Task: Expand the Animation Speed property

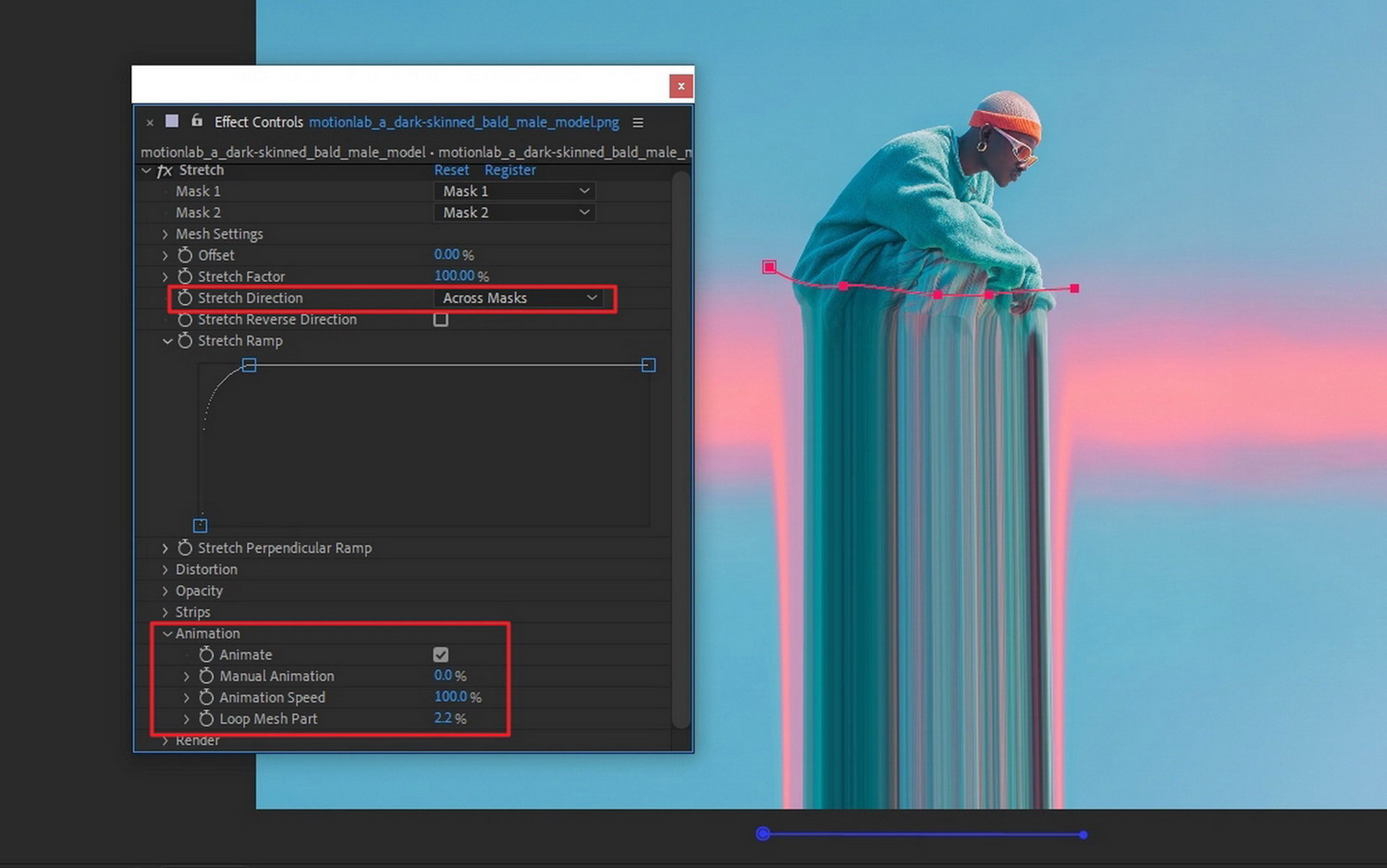Action: (x=187, y=698)
